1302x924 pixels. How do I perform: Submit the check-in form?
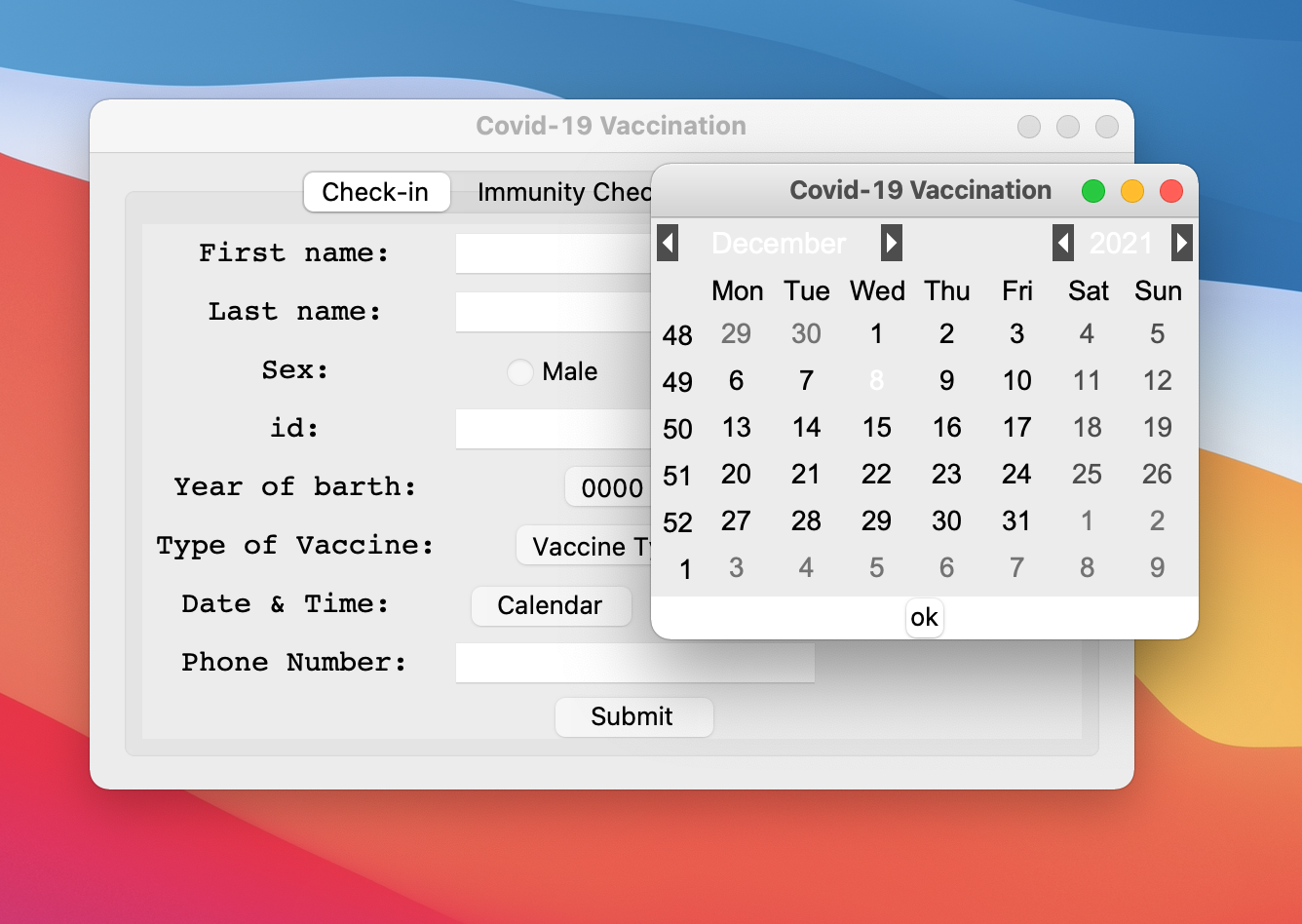[633, 716]
